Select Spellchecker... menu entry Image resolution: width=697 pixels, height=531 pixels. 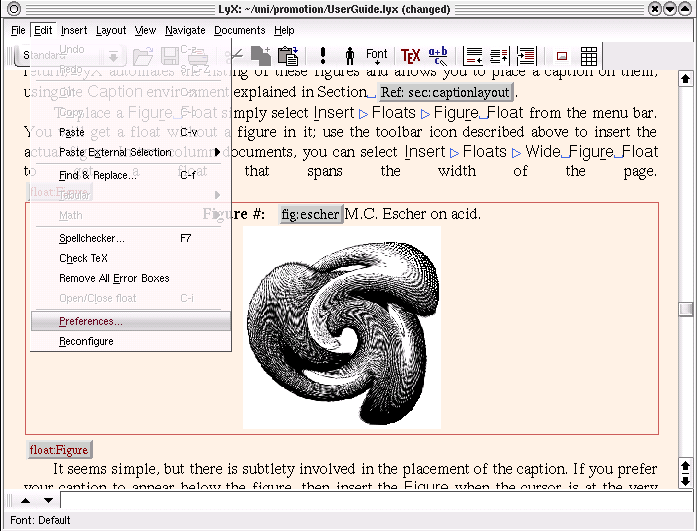tap(131, 238)
